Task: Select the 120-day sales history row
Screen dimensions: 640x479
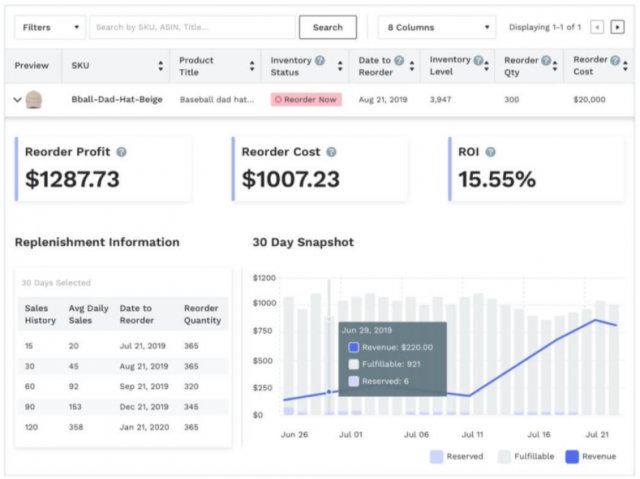Action: pos(123,427)
